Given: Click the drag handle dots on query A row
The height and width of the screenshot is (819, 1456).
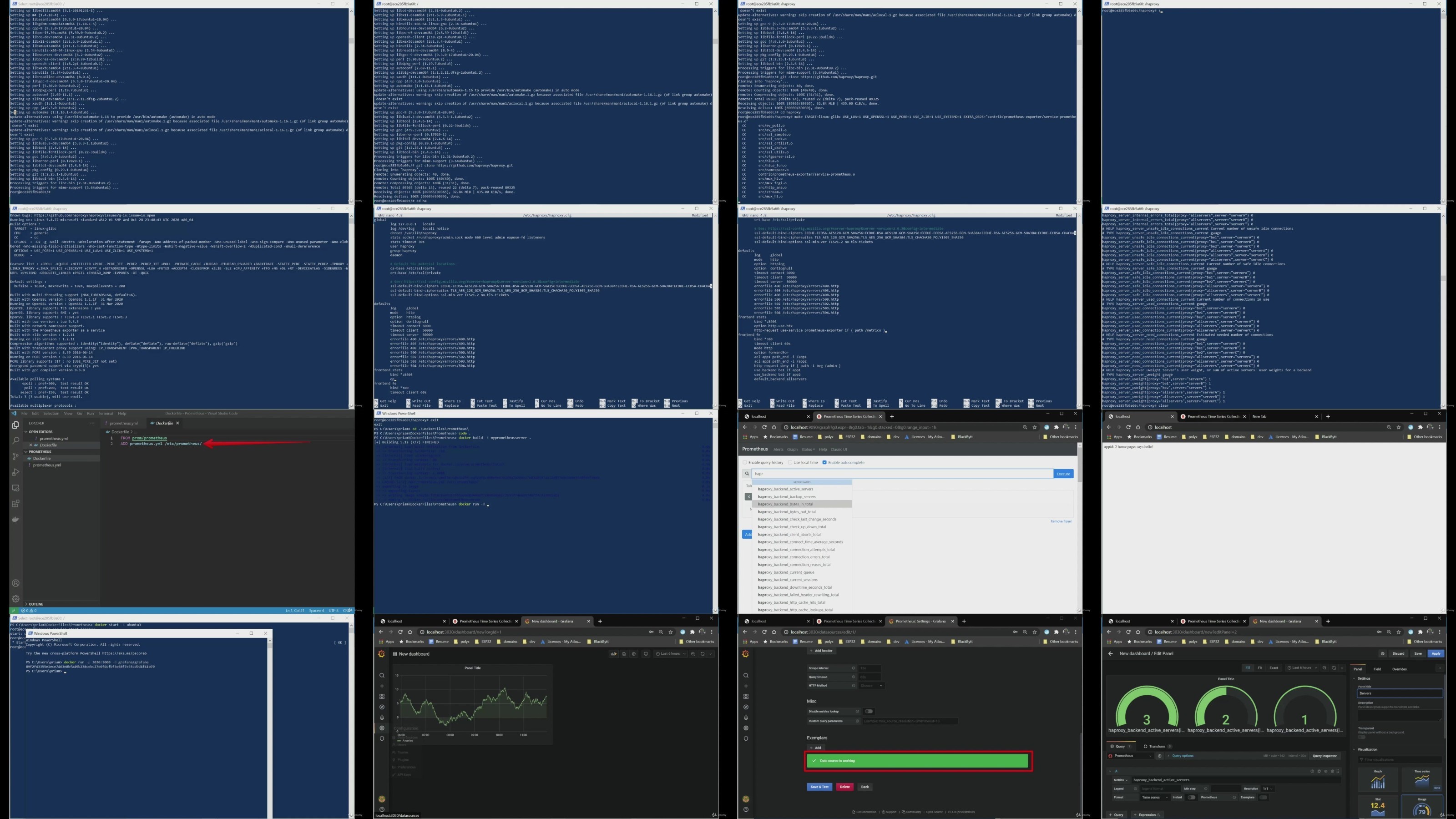Looking at the screenshot, I should click(1338, 772).
